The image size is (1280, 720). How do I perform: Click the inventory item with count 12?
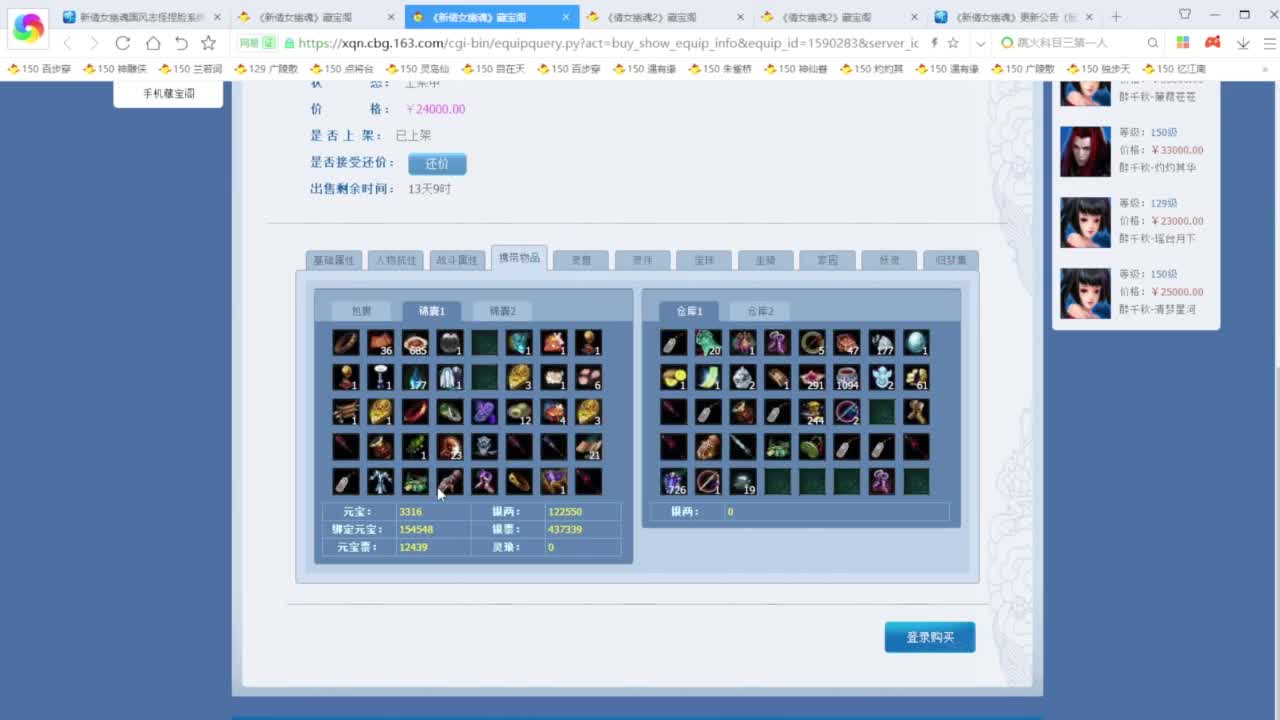coord(519,412)
